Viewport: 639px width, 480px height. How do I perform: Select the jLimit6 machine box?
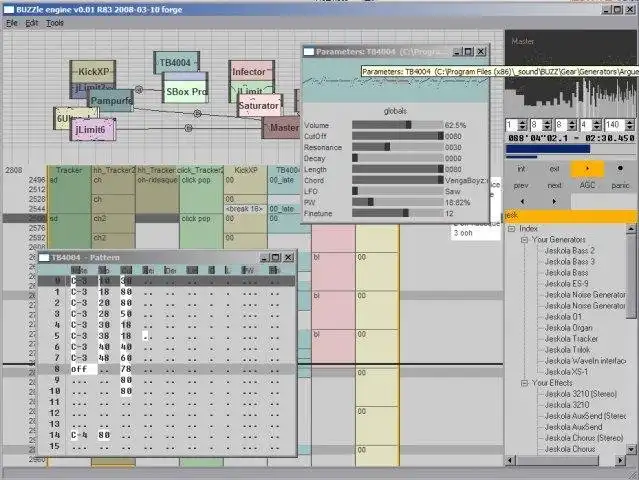click(x=93, y=130)
